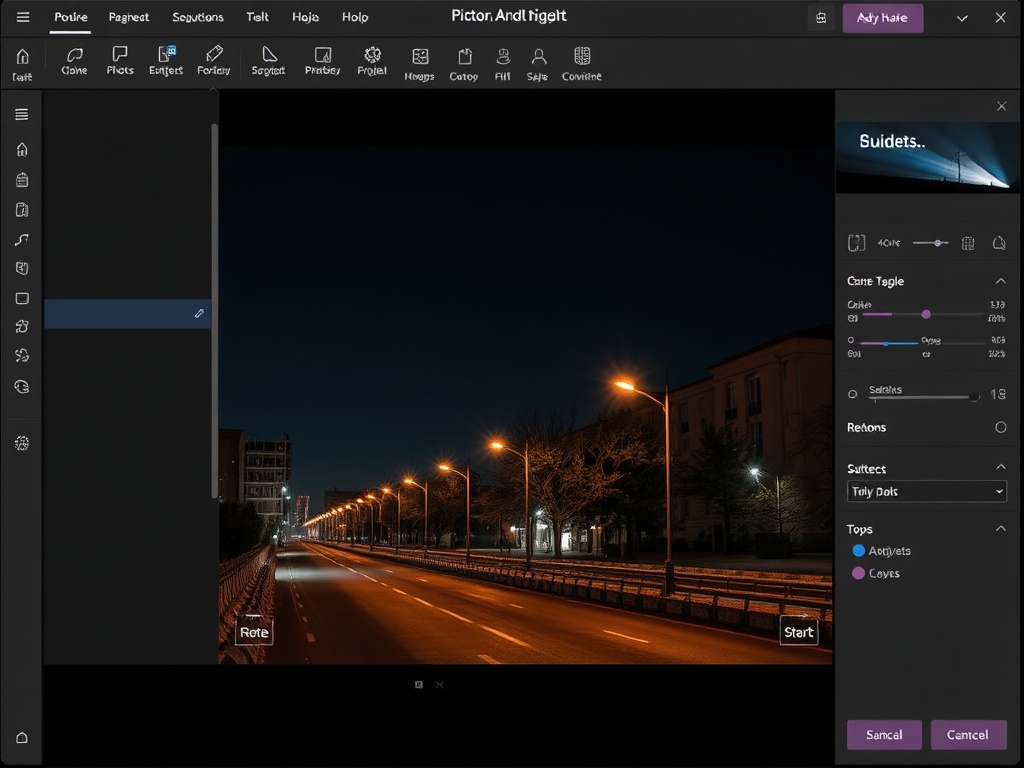This screenshot has height=768, width=1024.
Task: Open the Talt menu
Action: (x=257, y=17)
